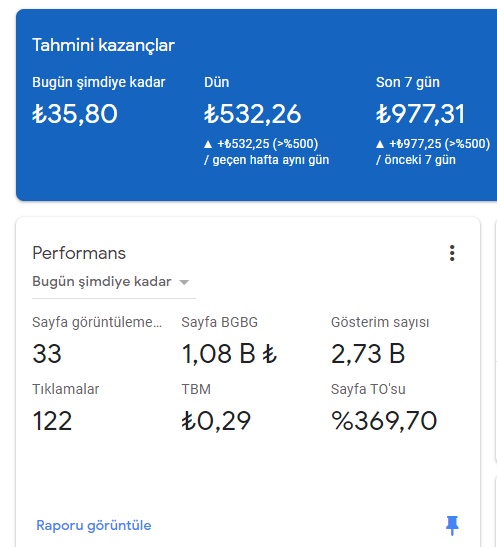Open the 'Raporu görüntüle' link

pos(94,525)
